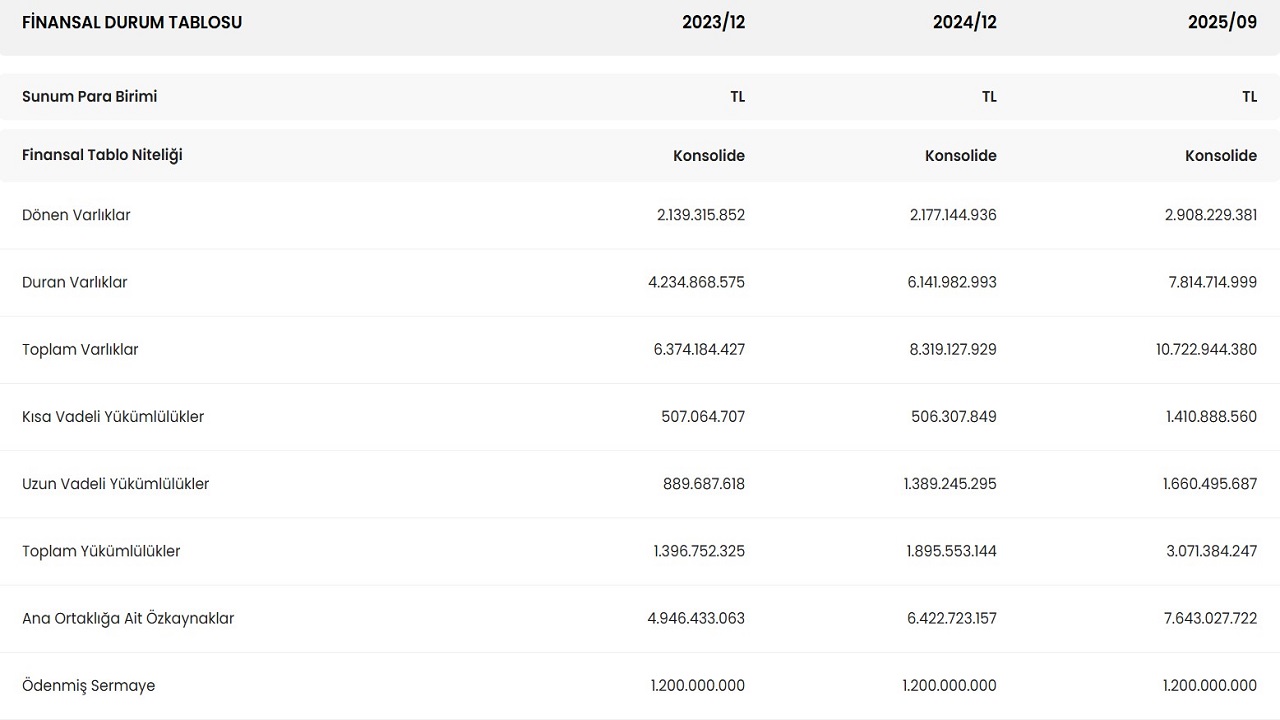Screen dimensions: 1280x720
Task: Select the Dönen Varlıklar row label
Action: tap(76, 215)
